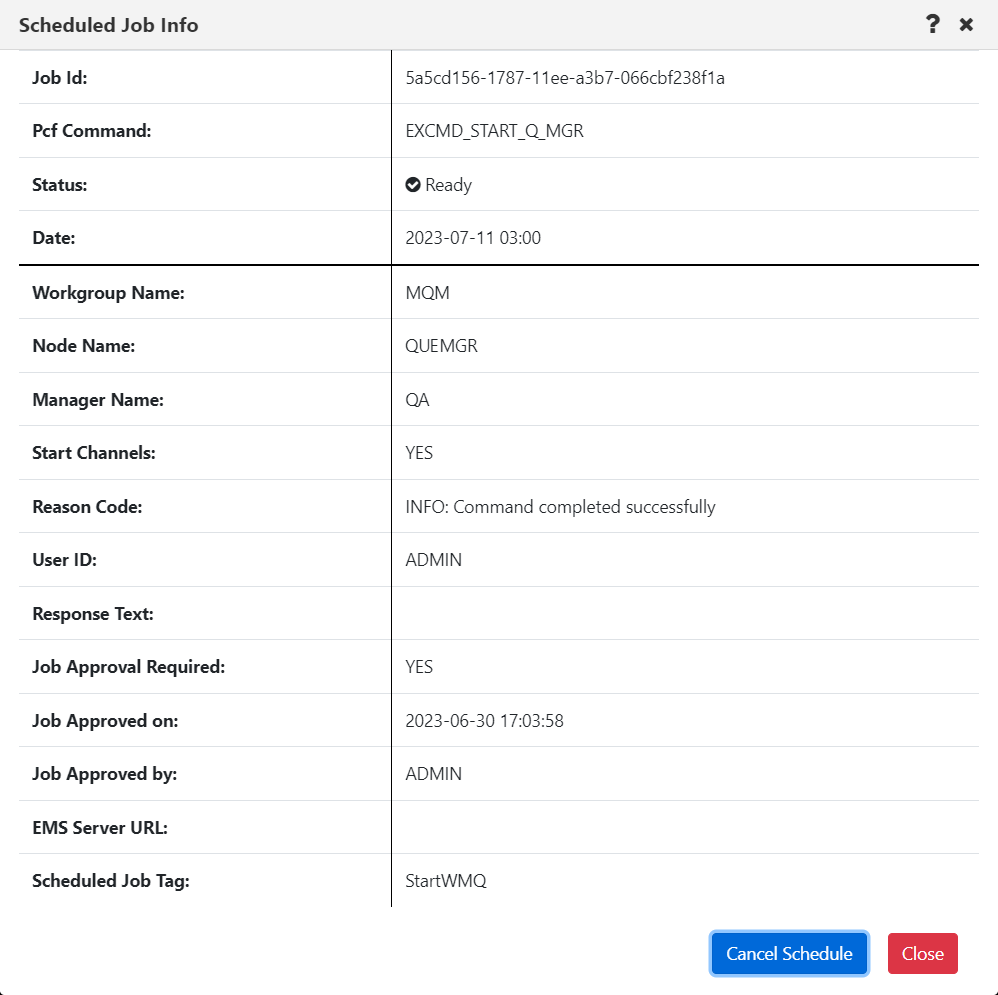Viewport: 998px width, 995px height.
Task: Click the Scheduled Job Info title
Action: (x=109, y=25)
